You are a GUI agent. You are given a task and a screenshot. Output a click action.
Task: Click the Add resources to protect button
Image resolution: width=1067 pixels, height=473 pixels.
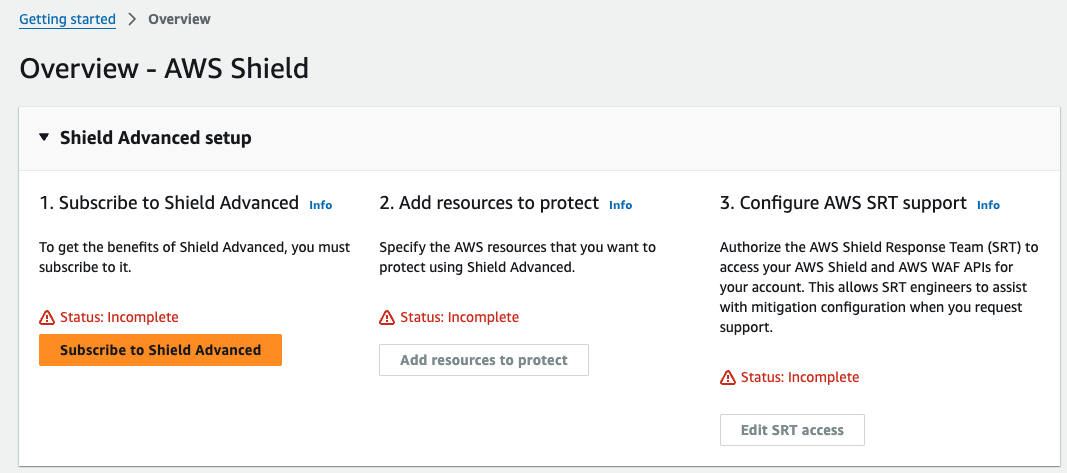(x=484, y=360)
